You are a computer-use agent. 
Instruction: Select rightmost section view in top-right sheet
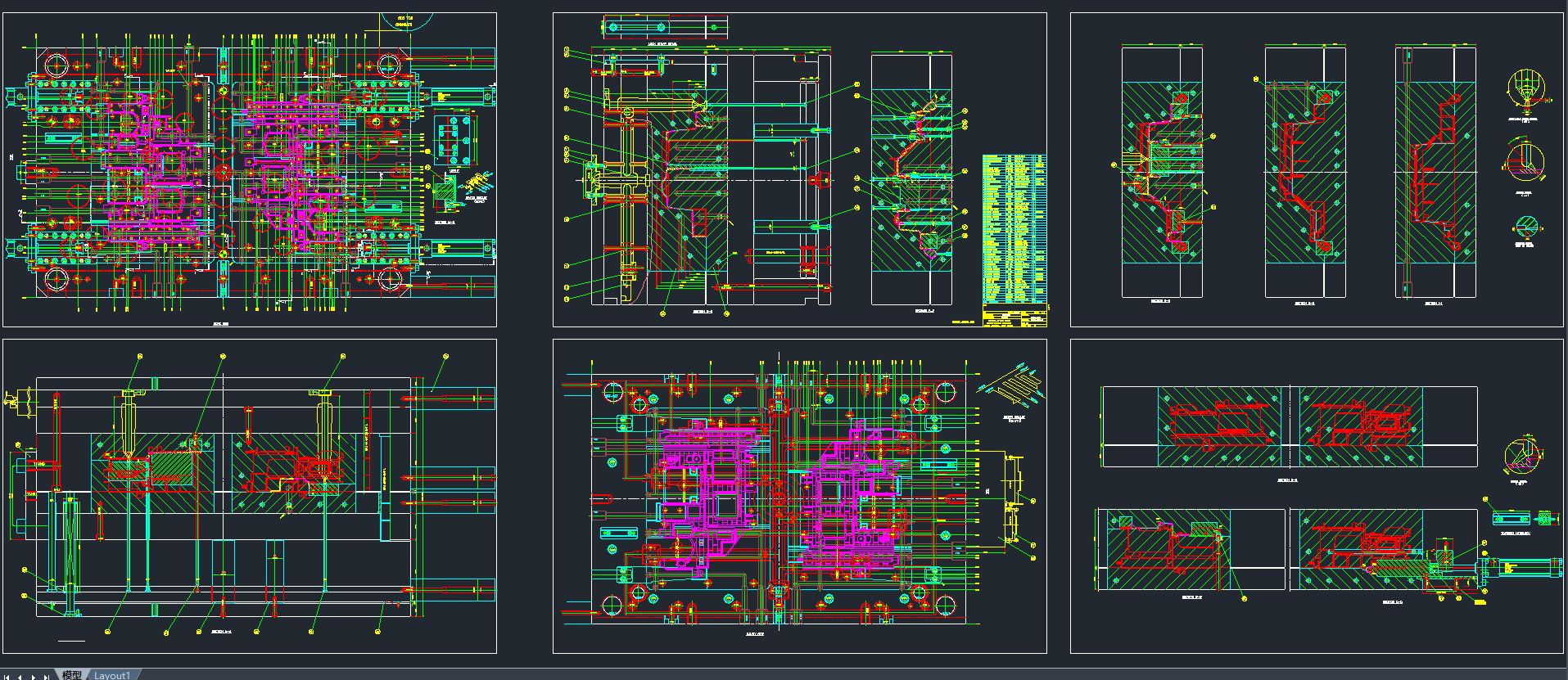tap(1435, 172)
